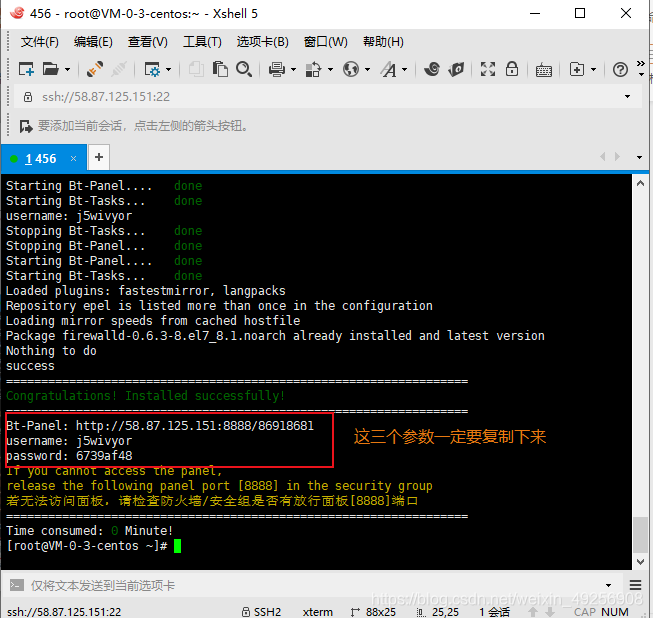Click the terminal prompt line
Image resolution: width=653 pixels, height=618 pixels.
tap(93, 546)
